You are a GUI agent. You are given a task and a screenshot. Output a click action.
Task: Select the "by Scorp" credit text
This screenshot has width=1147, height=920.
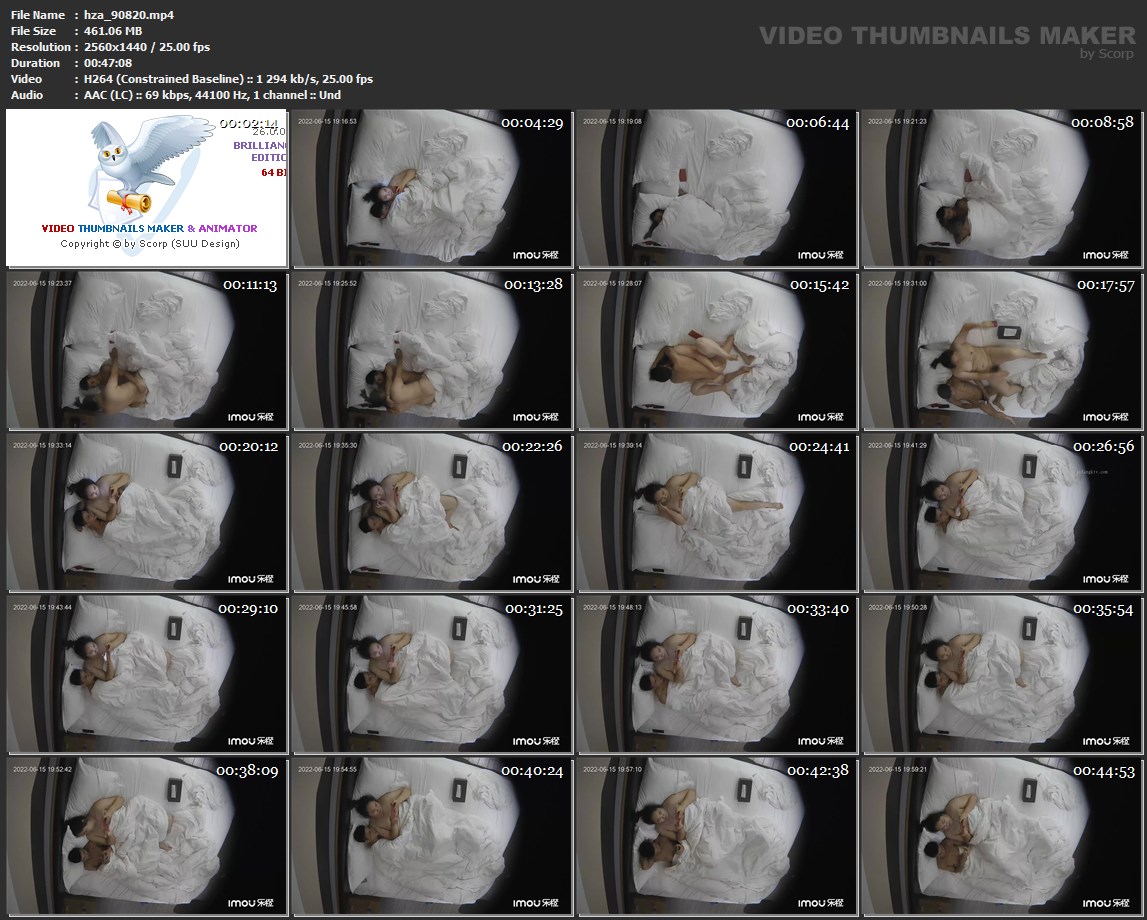[1106, 54]
